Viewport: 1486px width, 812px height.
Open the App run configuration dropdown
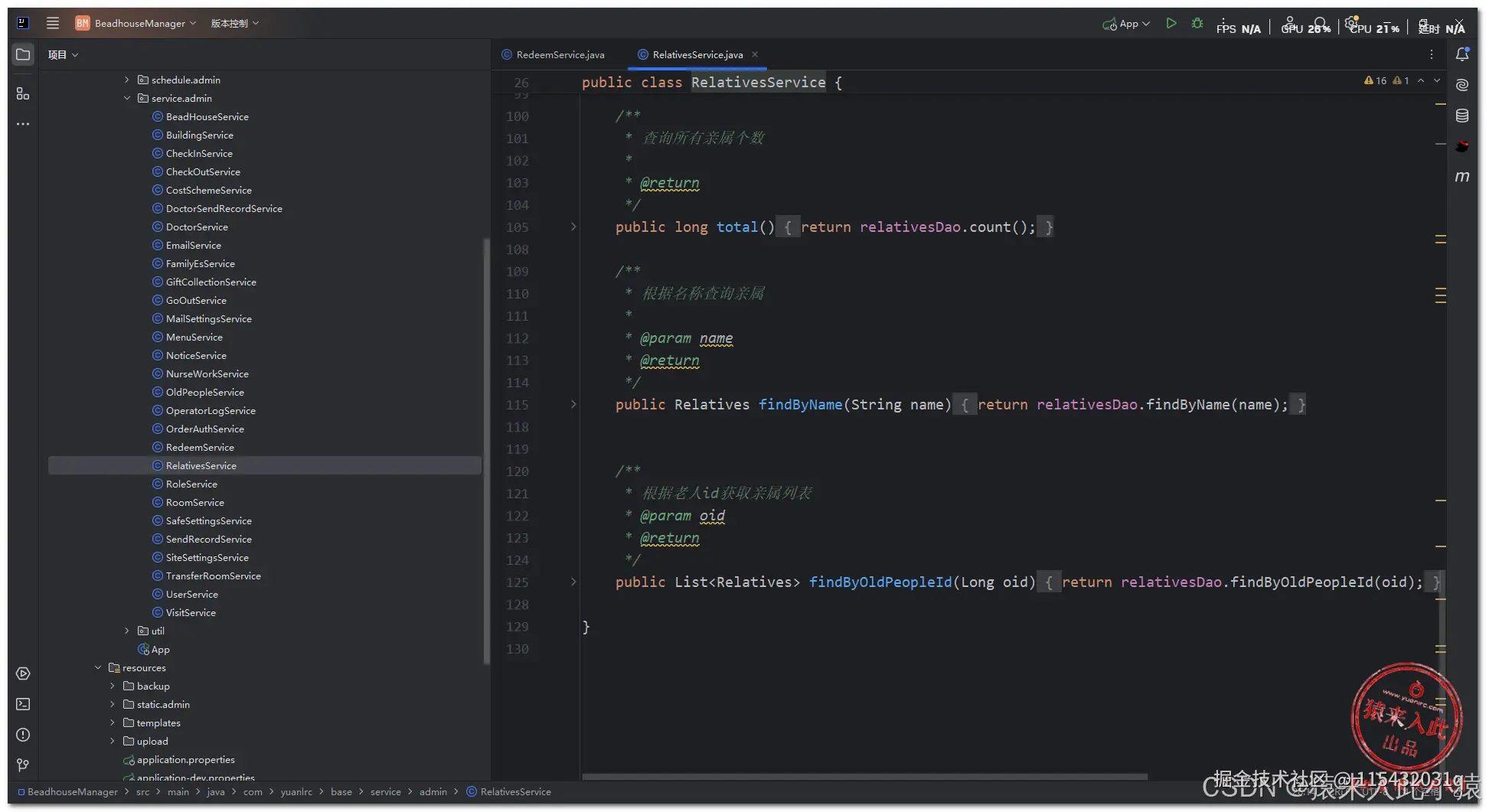point(1126,24)
